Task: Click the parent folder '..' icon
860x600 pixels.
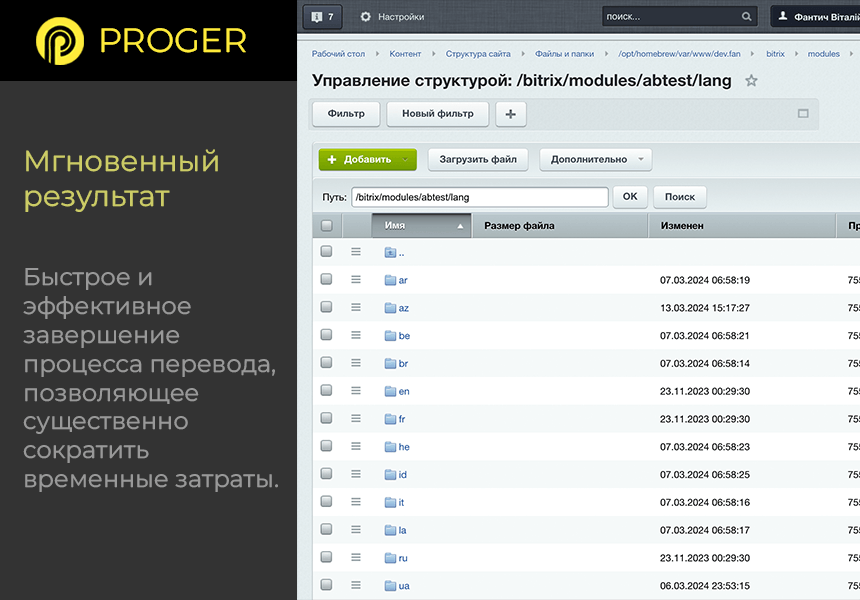Action: (x=390, y=252)
